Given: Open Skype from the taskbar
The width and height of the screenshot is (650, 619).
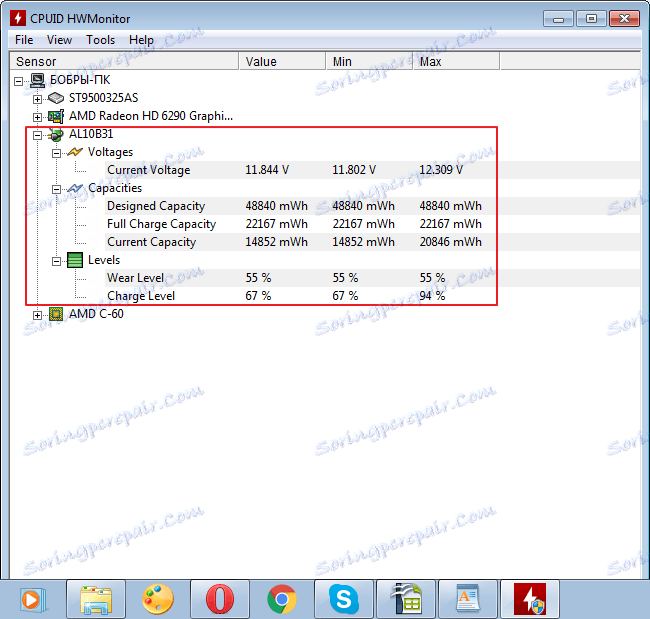Looking at the screenshot, I should pyautogui.click(x=344, y=599).
